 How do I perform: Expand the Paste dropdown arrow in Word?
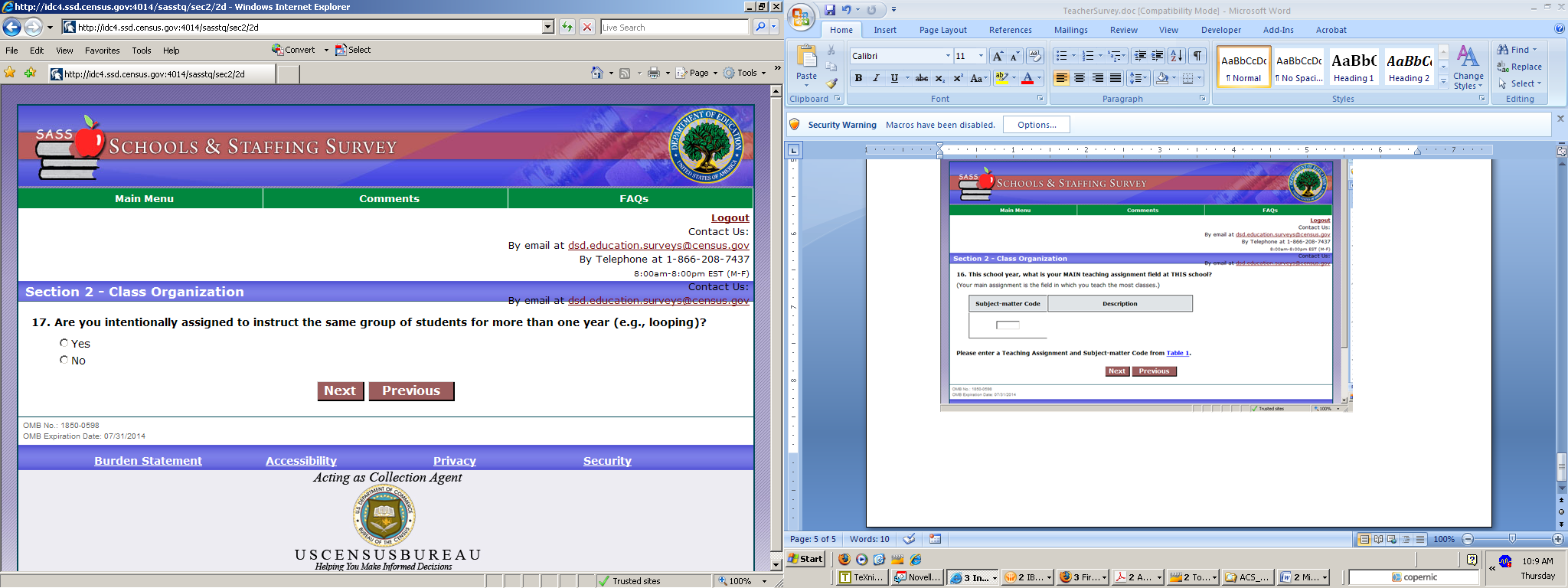pos(806,85)
